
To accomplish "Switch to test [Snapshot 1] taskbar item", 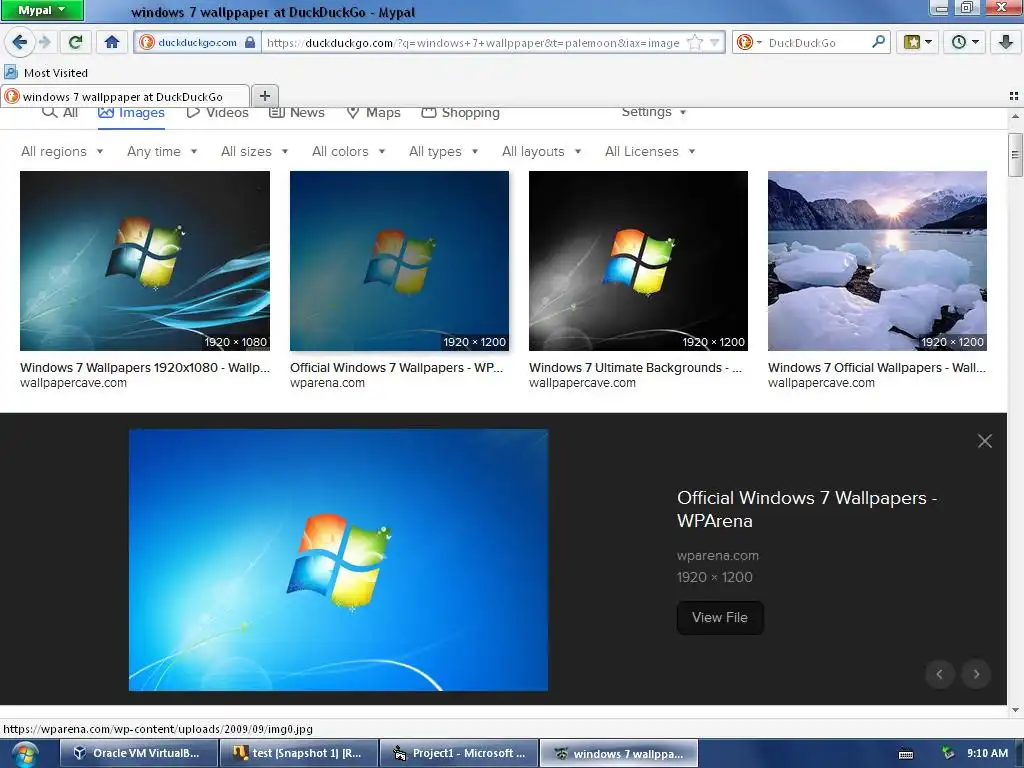I will coord(299,753).
